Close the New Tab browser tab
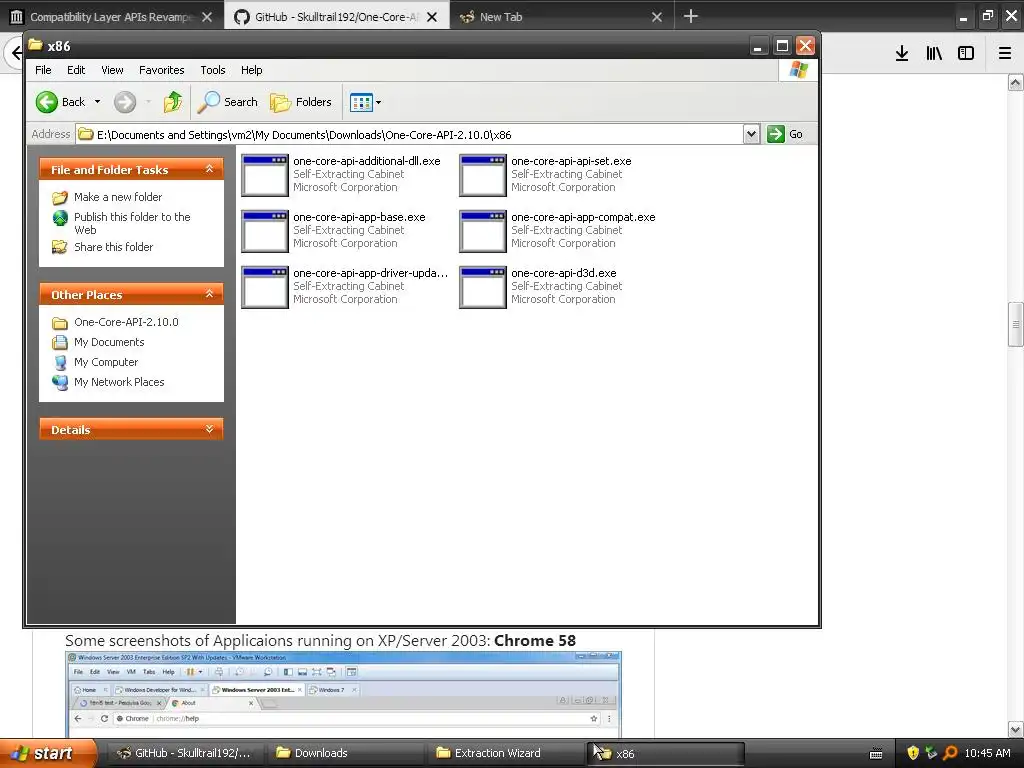Viewport: 1024px width, 768px height. (x=657, y=17)
